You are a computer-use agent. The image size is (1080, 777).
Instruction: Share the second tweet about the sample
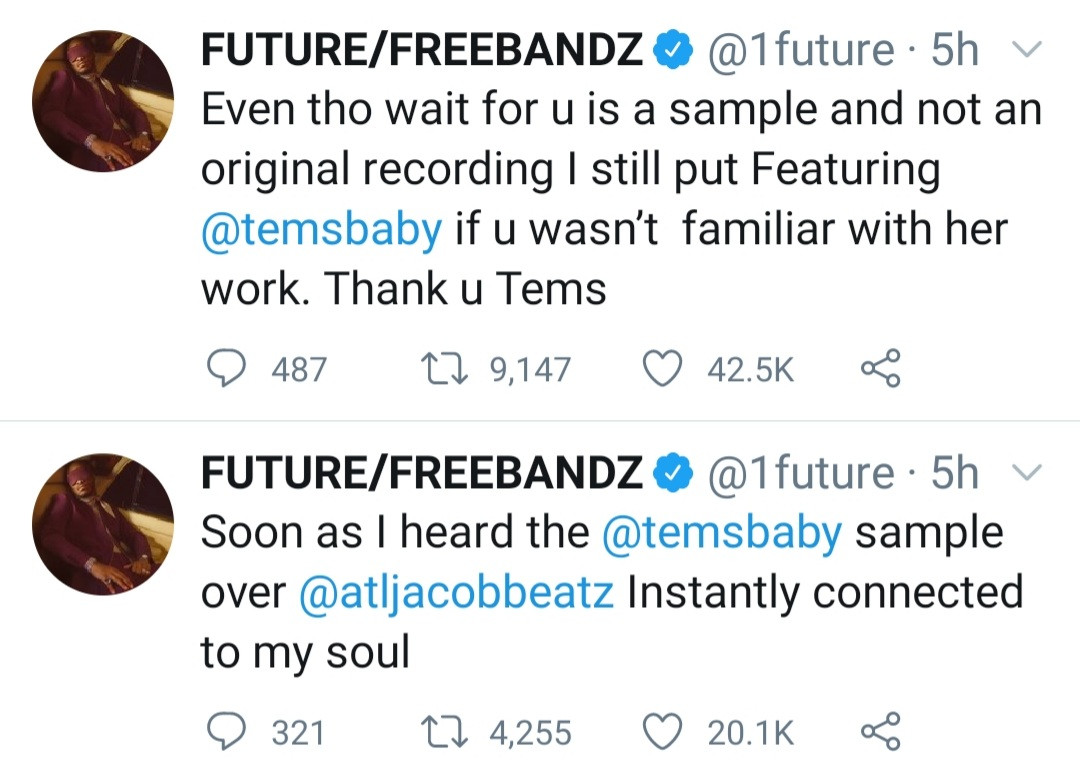coord(881,733)
